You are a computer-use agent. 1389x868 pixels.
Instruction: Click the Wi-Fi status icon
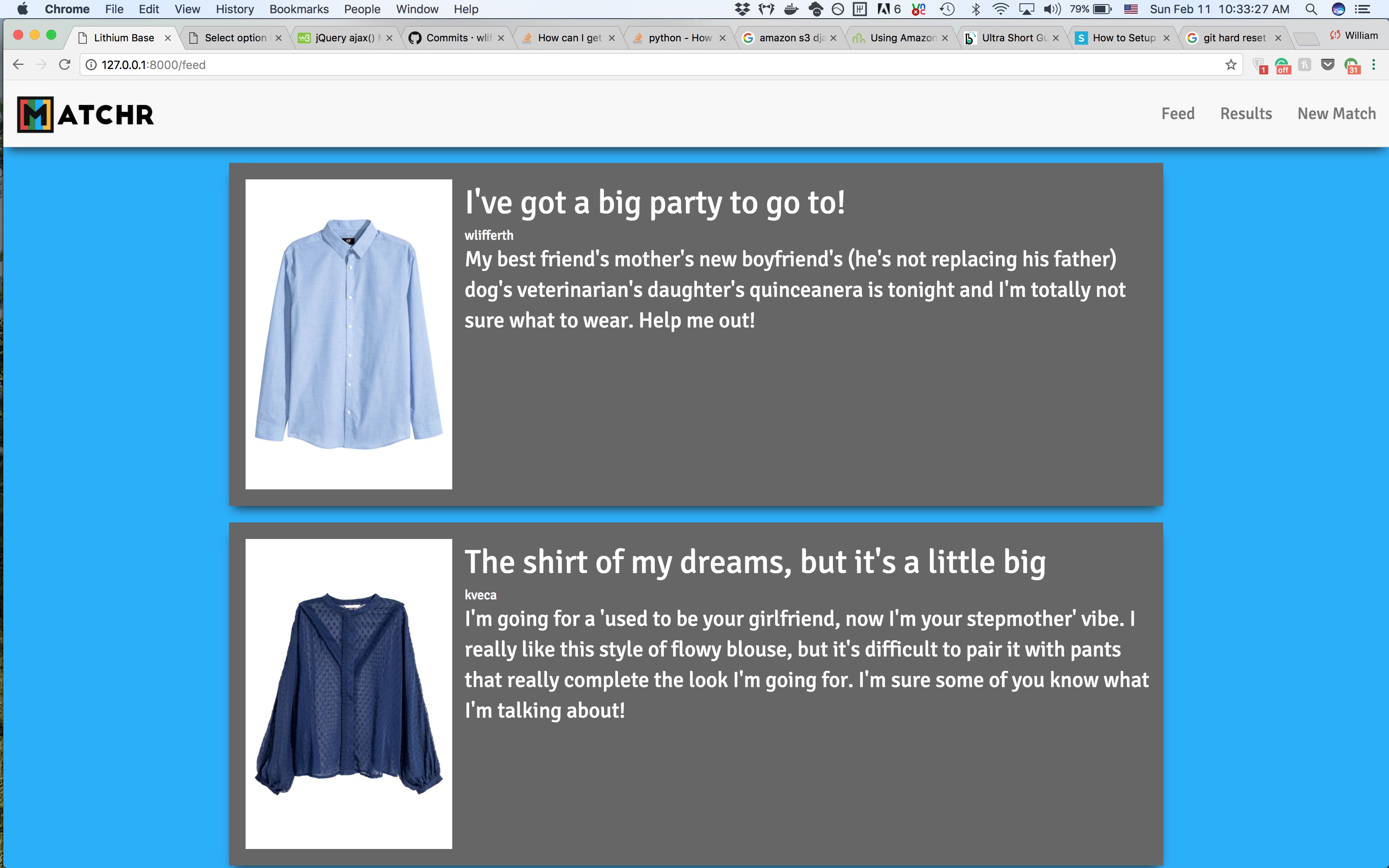coord(1000,9)
